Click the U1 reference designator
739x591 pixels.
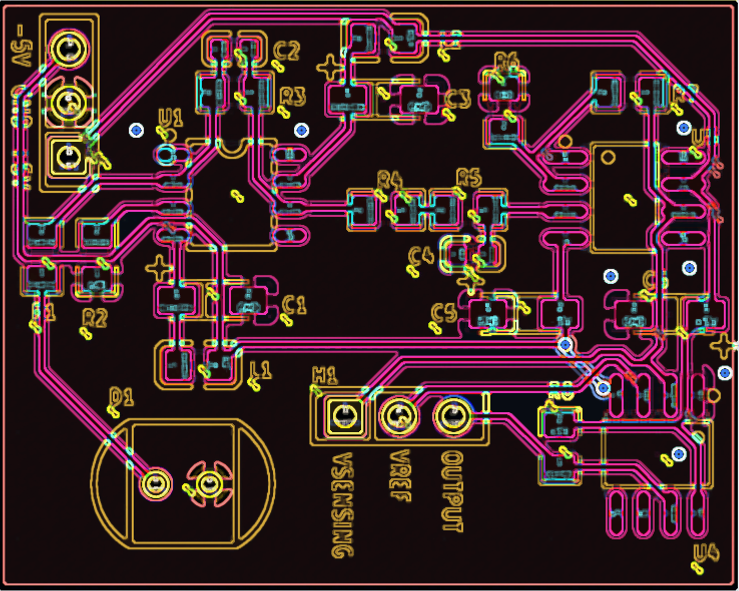click(169, 119)
